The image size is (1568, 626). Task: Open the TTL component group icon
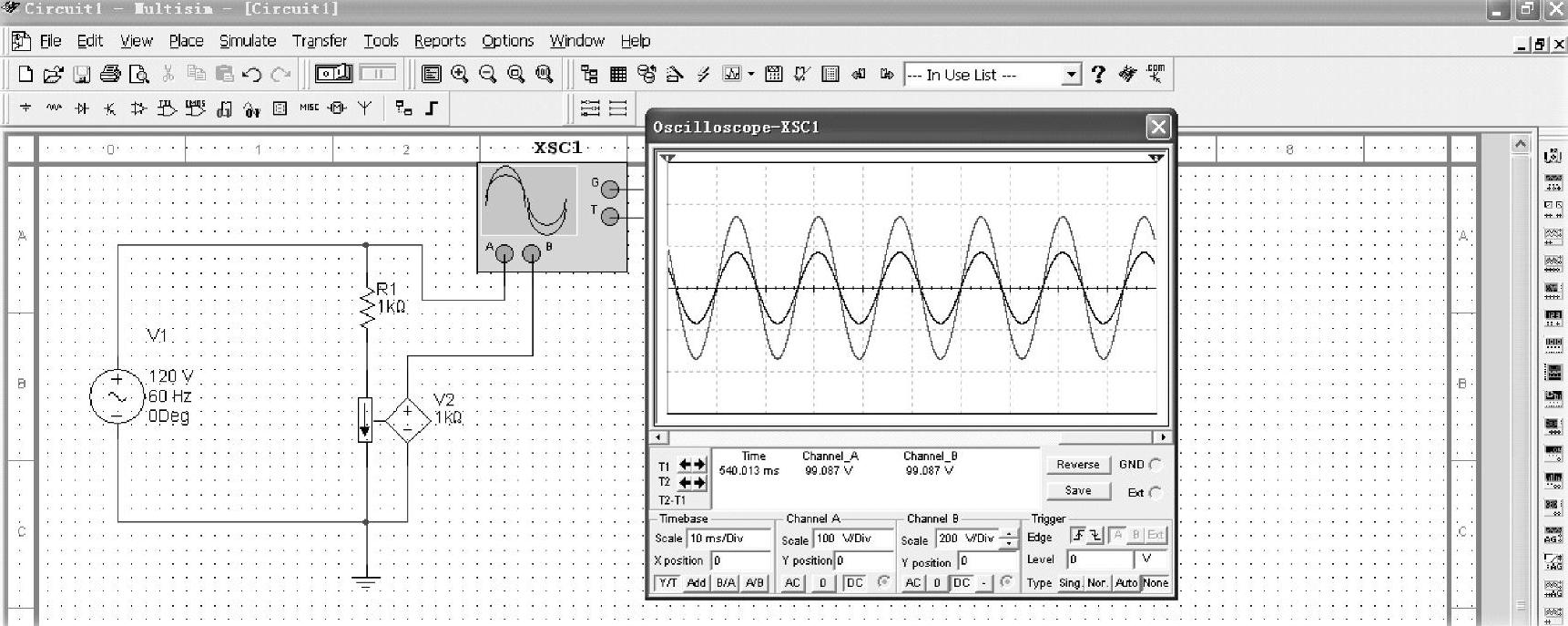click(167, 108)
